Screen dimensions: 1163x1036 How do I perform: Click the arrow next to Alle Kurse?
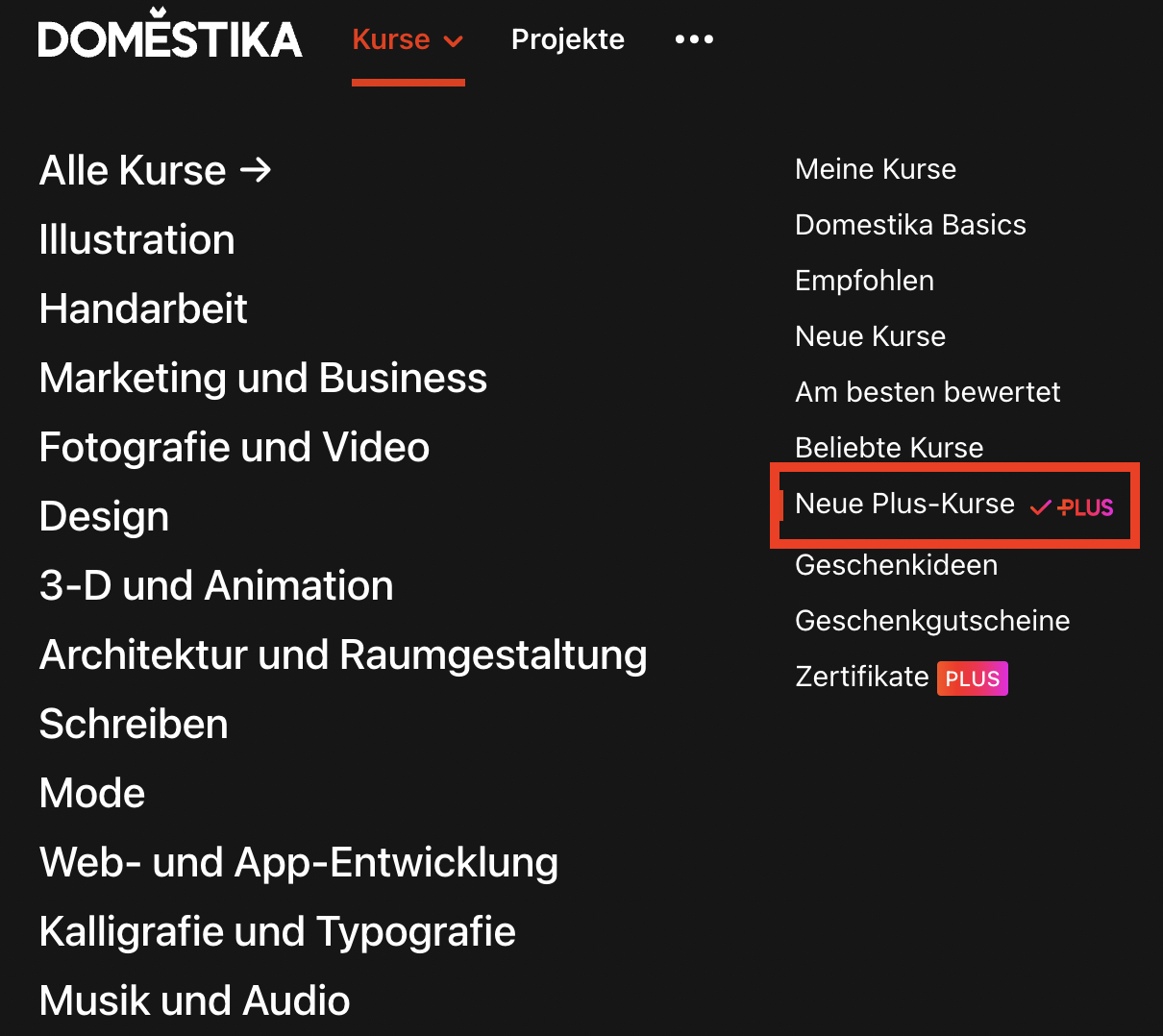(x=256, y=170)
